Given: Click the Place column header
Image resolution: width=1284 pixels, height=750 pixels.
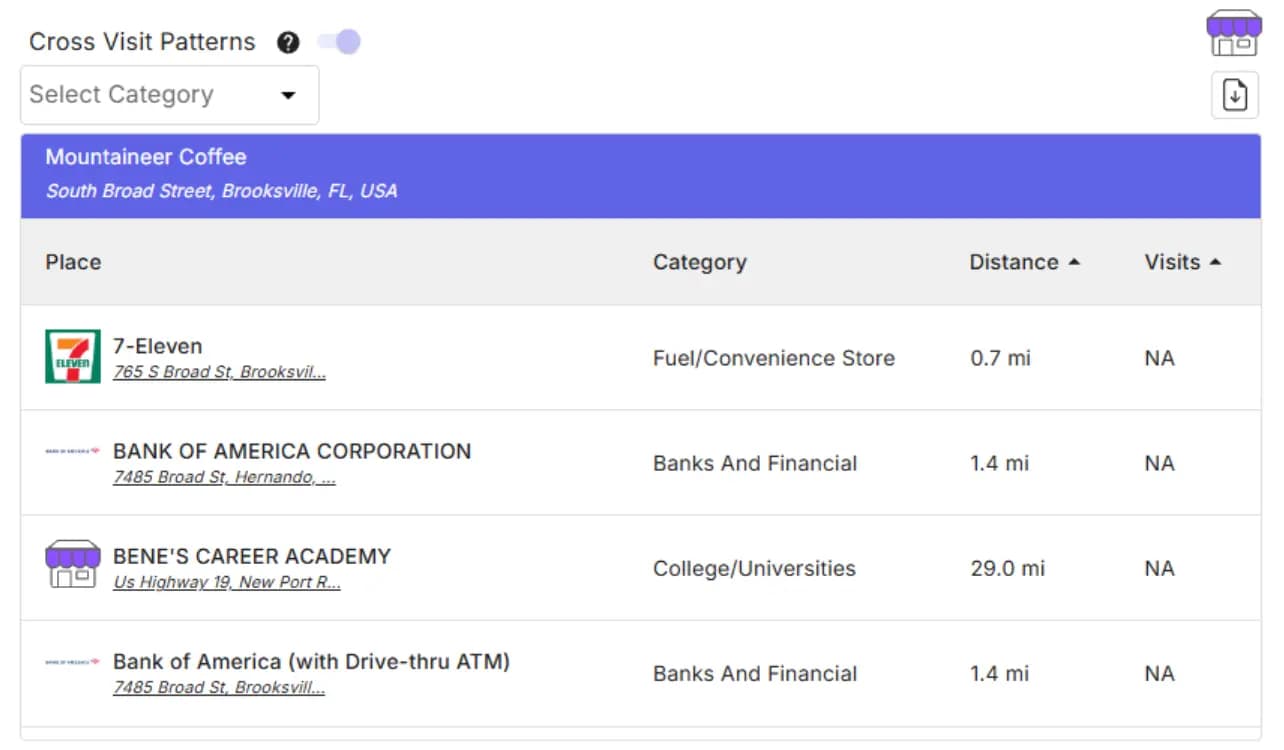Looking at the screenshot, I should (73, 262).
